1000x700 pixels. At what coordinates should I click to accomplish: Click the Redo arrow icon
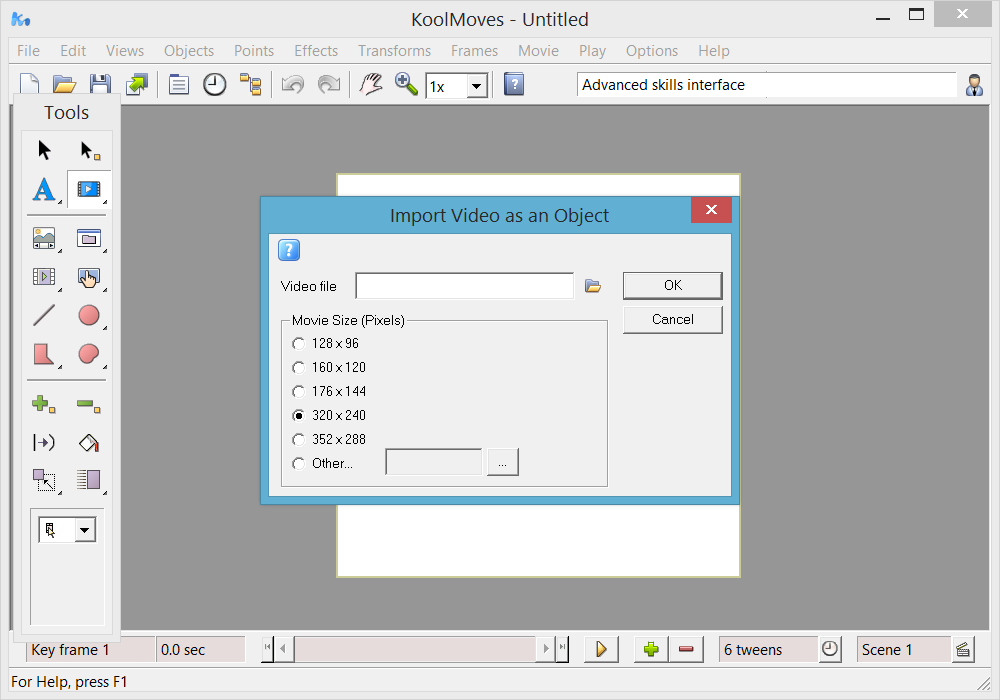pyautogui.click(x=329, y=84)
